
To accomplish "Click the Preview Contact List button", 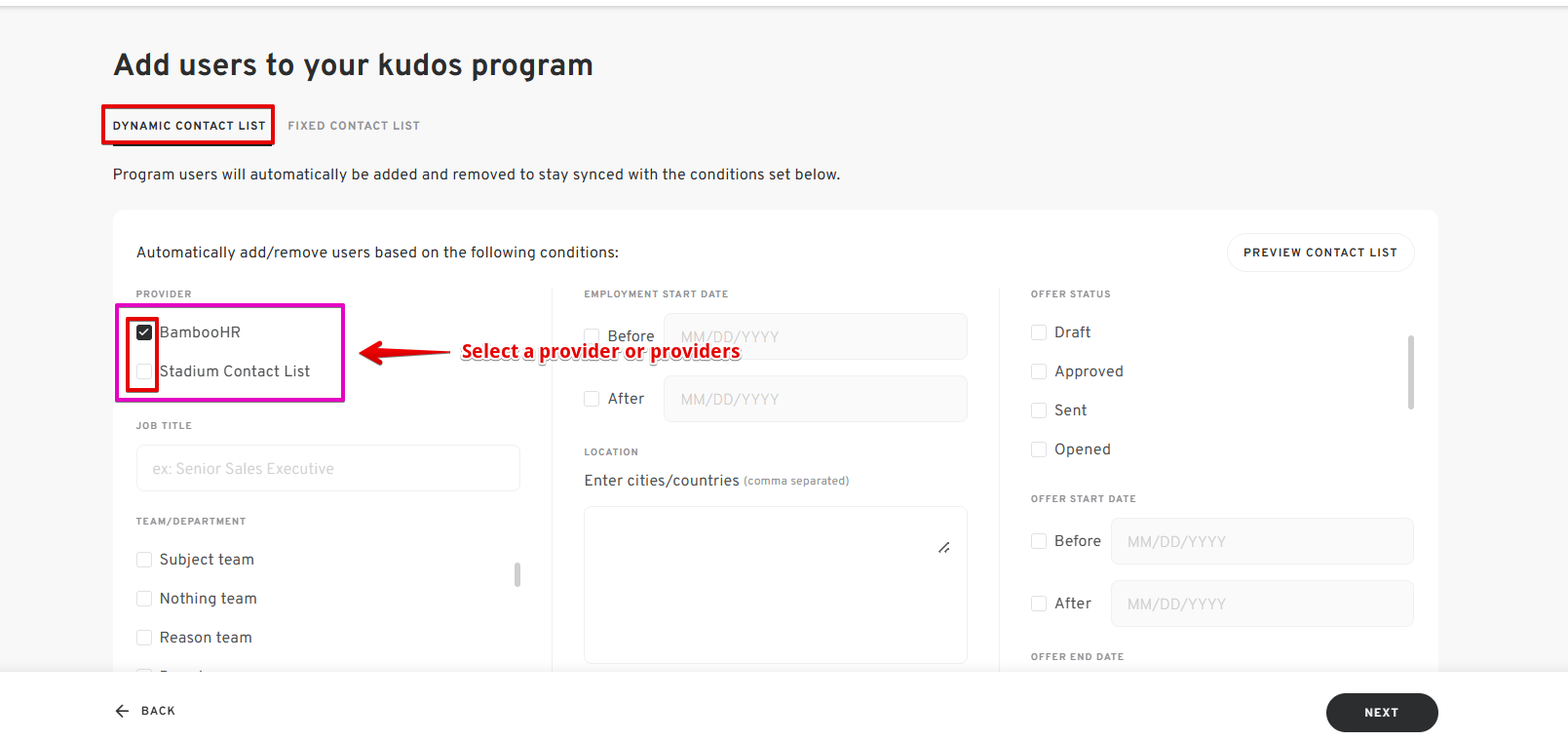I will point(1319,253).
